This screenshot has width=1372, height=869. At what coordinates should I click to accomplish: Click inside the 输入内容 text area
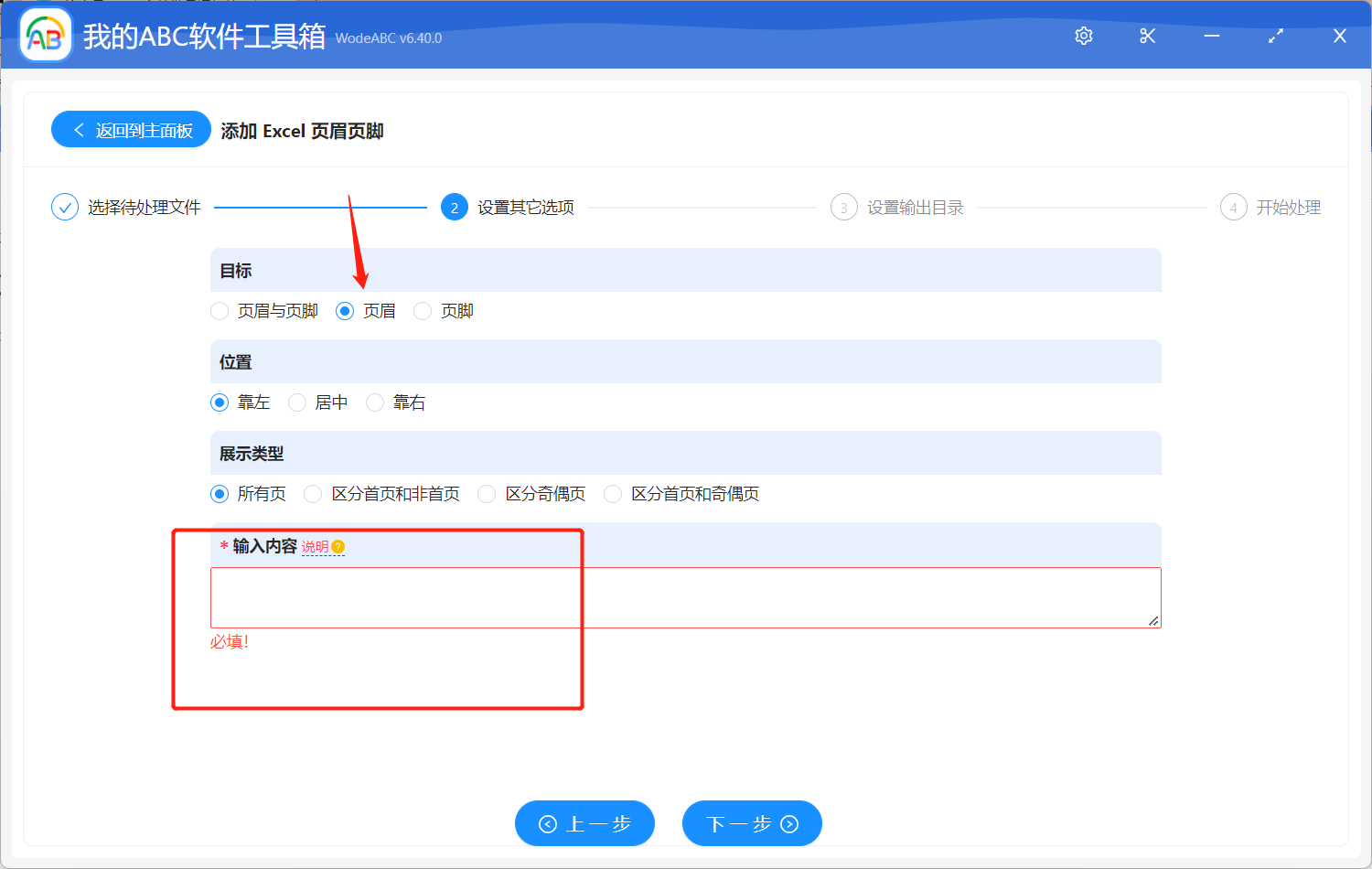coord(686,597)
